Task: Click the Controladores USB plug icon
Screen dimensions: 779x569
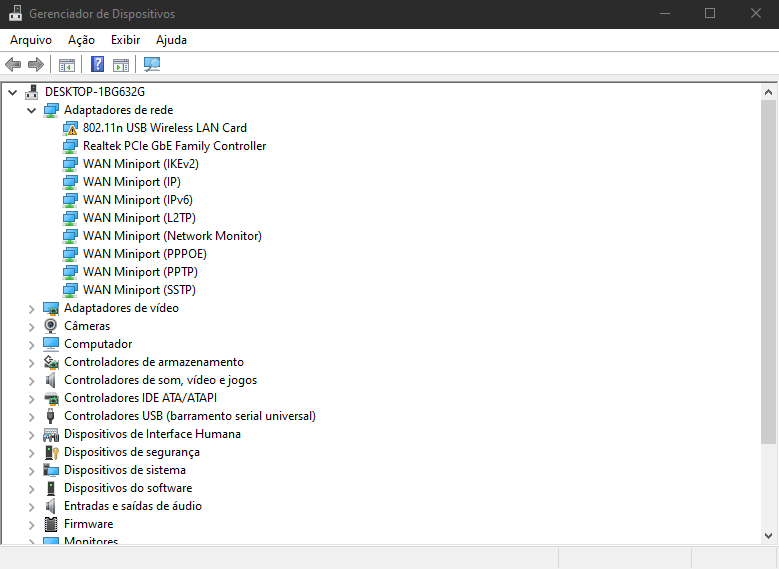Action: pos(50,416)
